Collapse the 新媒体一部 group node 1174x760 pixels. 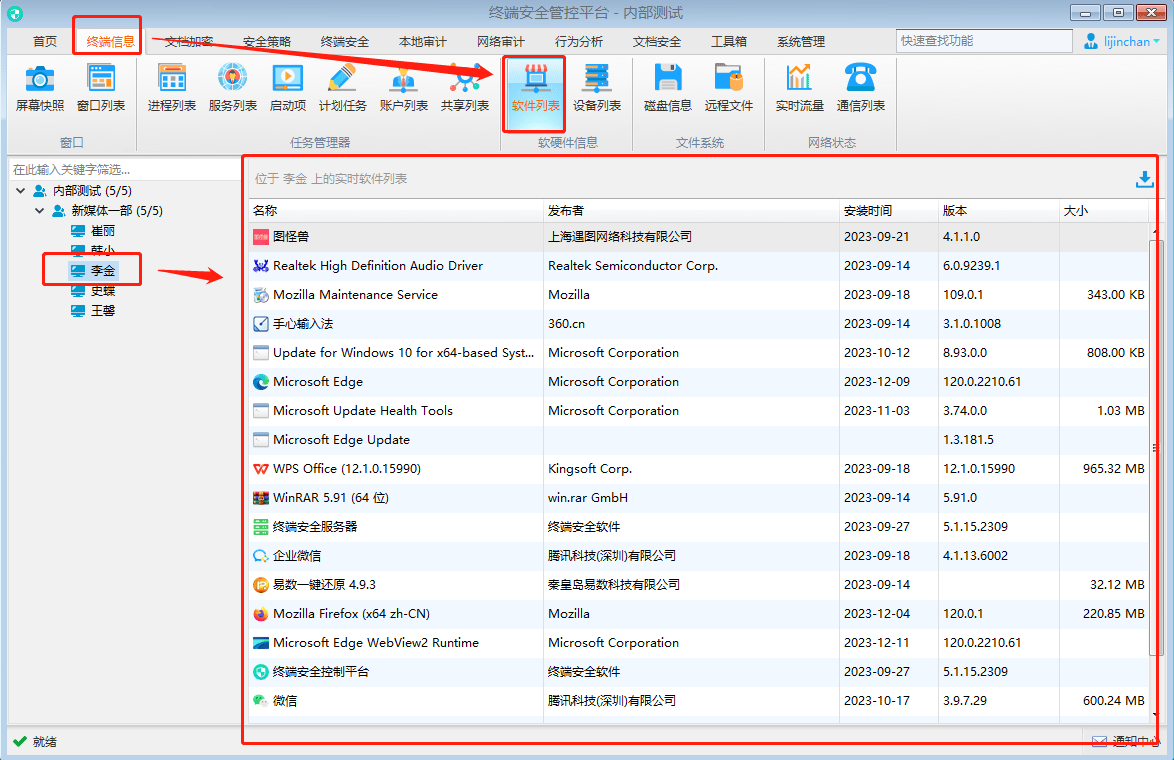[x=39, y=211]
